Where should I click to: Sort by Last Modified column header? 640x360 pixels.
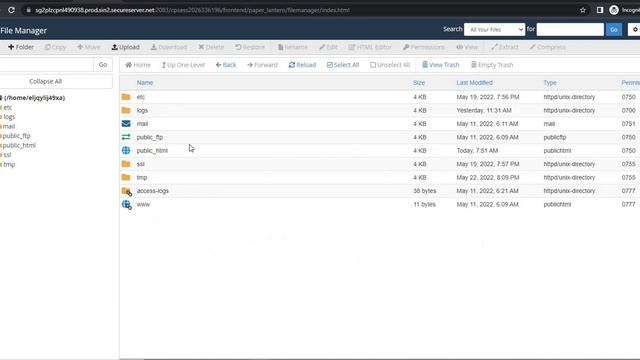[x=474, y=82]
